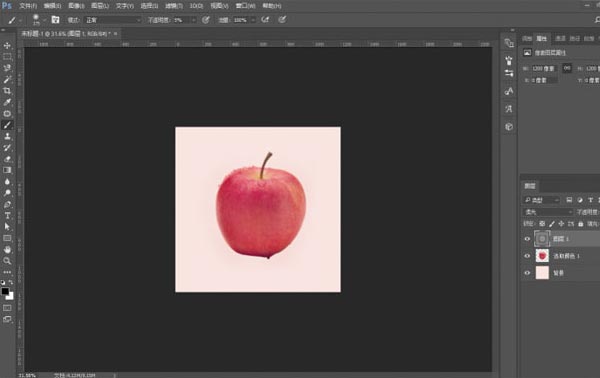The image size is (600, 378).
Task: Hide the background layer 背景
Action: pos(527,273)
